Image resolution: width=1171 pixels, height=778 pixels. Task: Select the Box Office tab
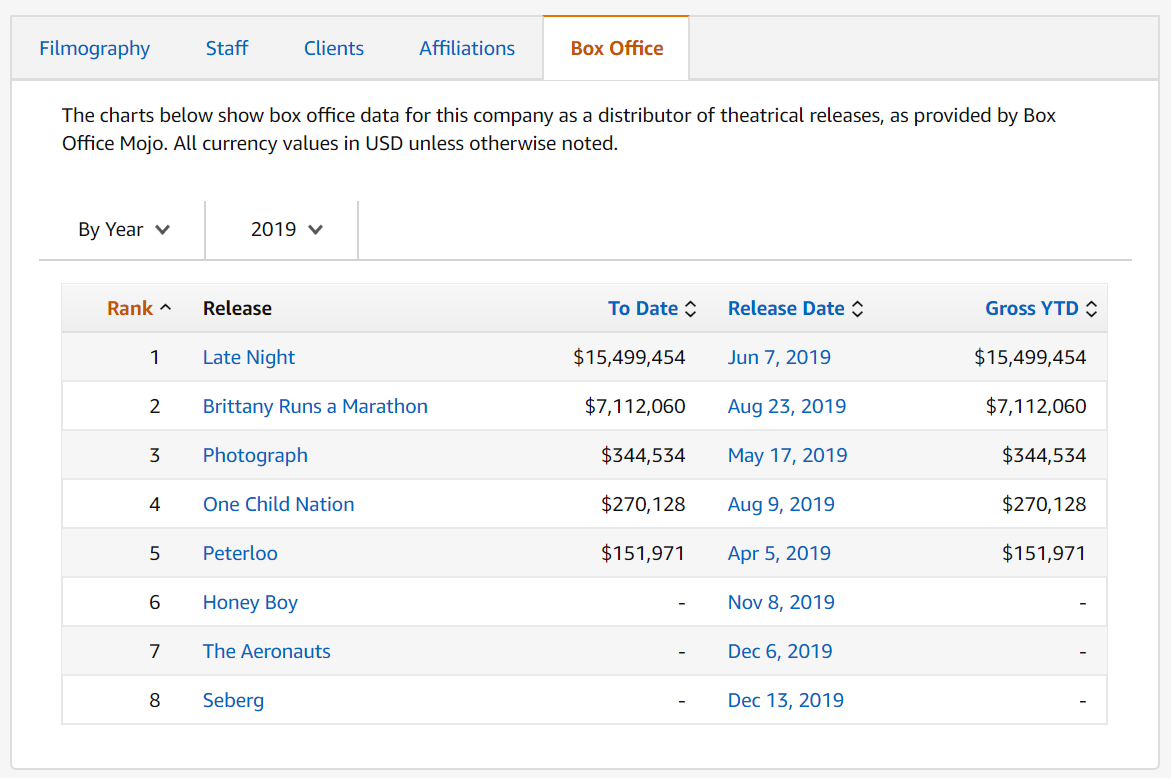point(616,48)
